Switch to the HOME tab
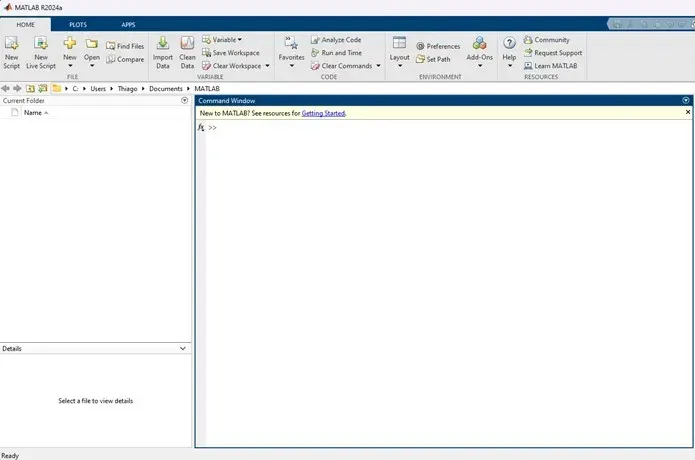 [x=25, y=25]
